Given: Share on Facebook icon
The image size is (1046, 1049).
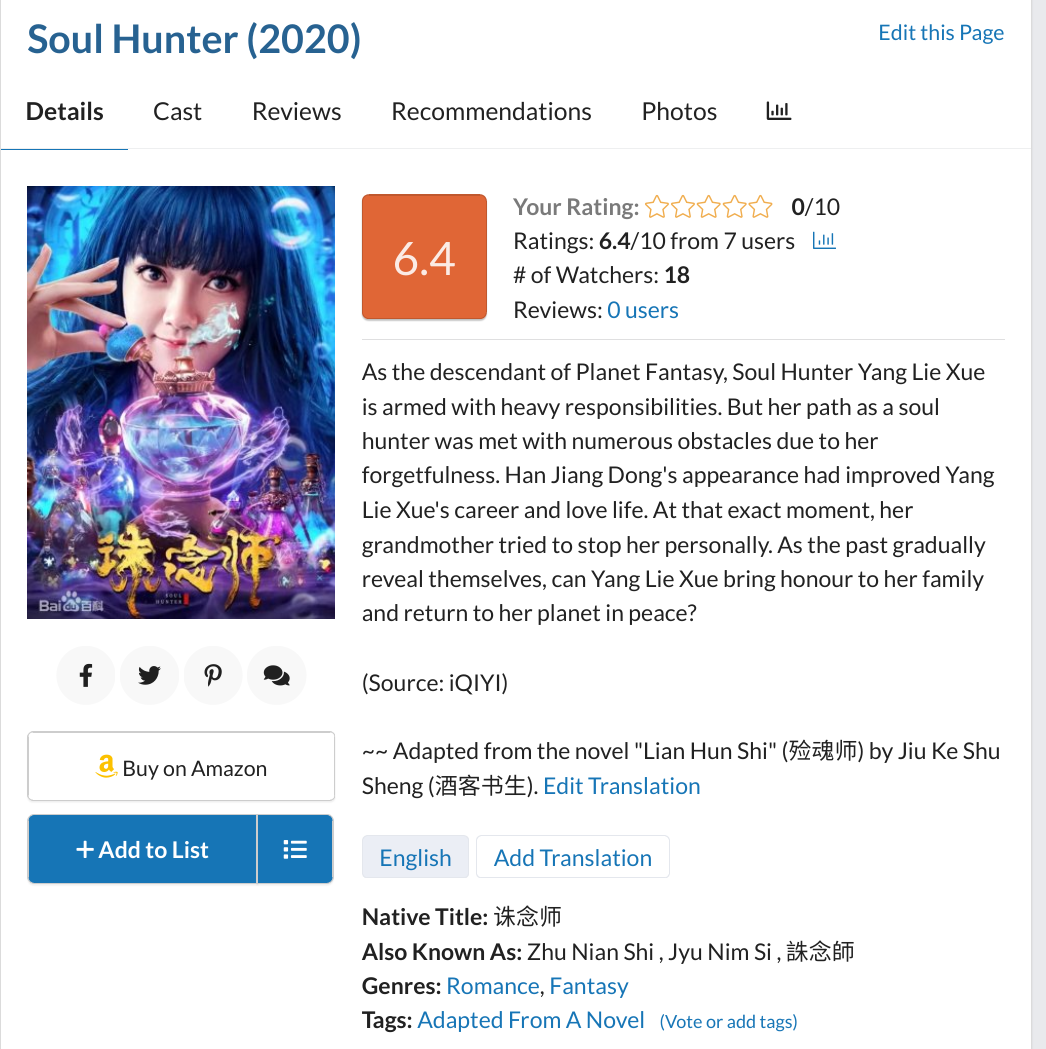Looking at the screenshot, I should tap(86, 675).
